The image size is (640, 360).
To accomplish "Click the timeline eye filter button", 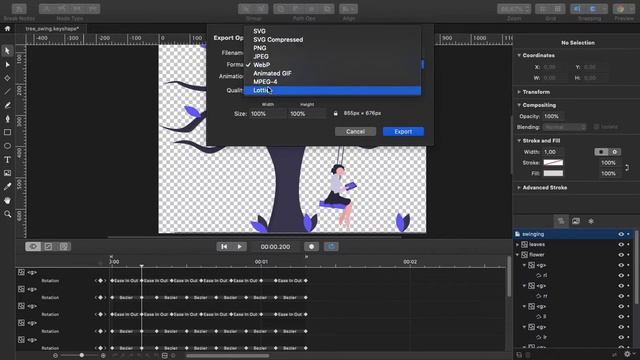I will pyautogui.click(x=33, y=247).
